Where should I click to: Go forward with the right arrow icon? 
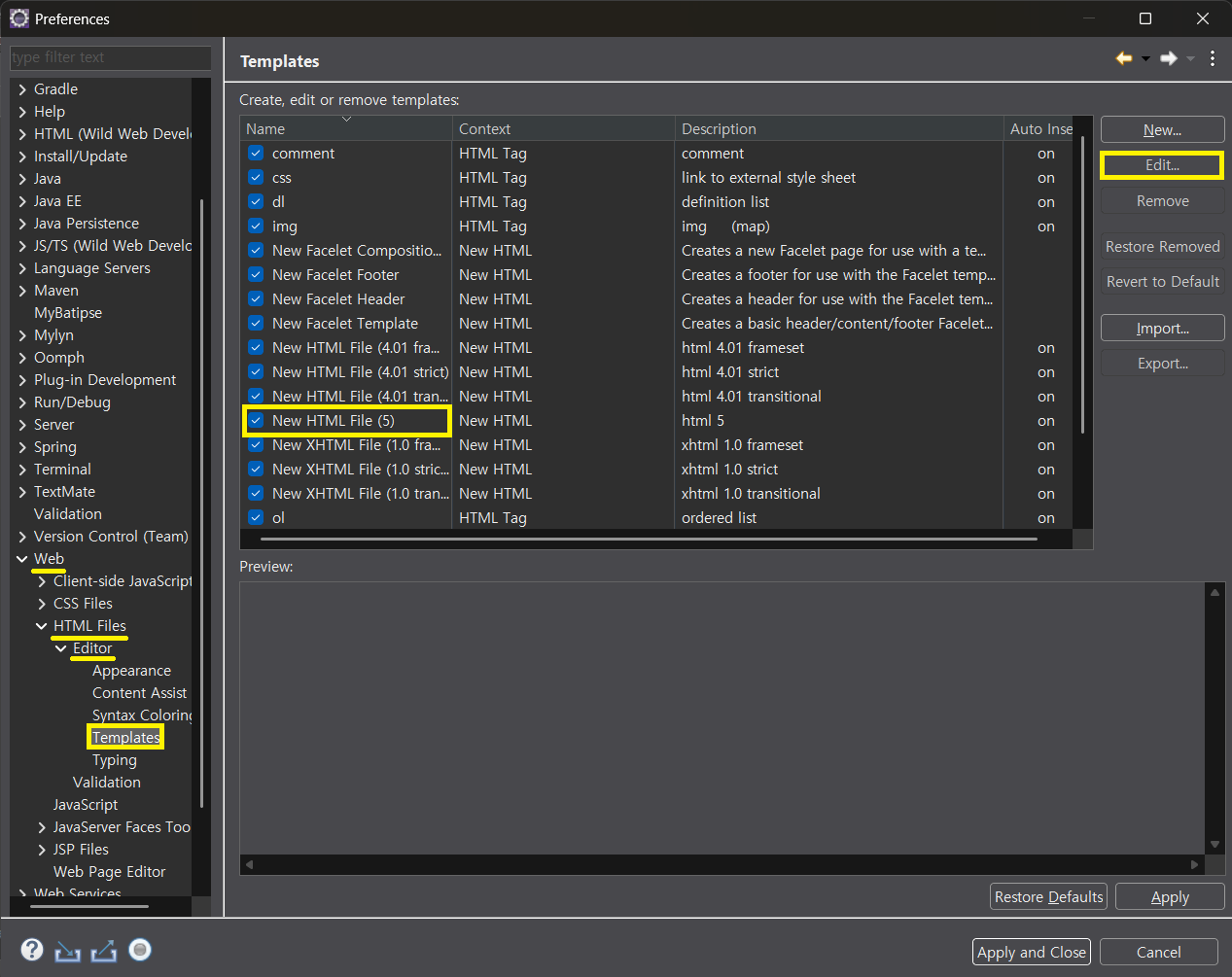(x=1169, y=58)
